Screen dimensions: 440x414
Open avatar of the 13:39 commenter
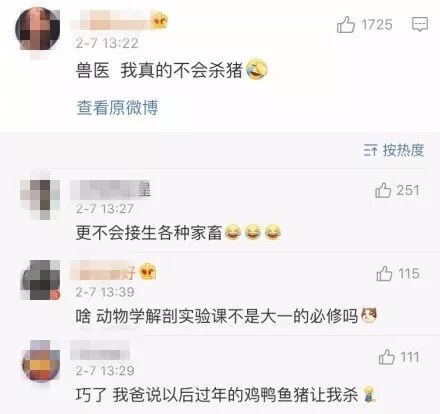point(41,280)
